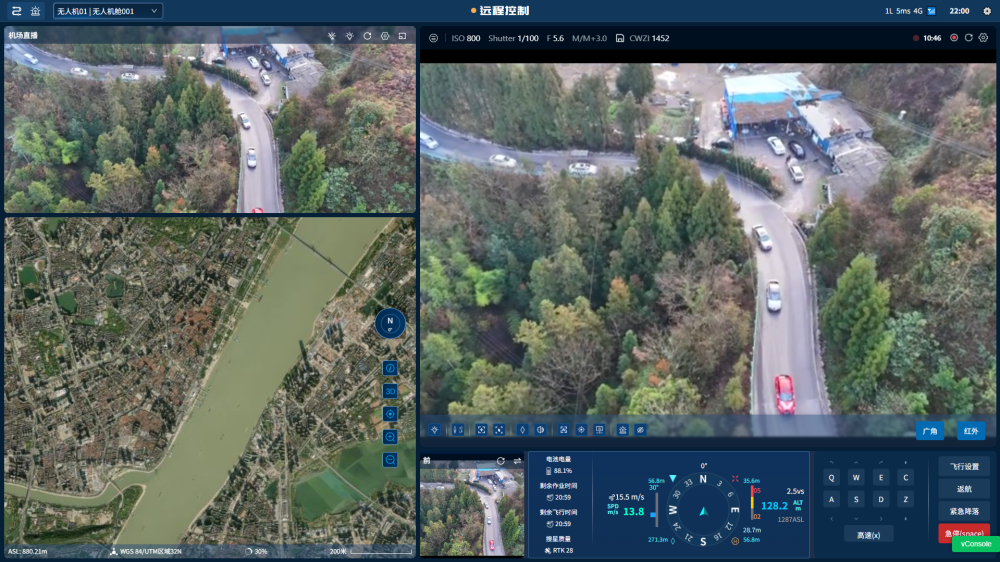Refresh the main camera feed
Viewport: 1000px width, 562px height.
coord(969,38)
